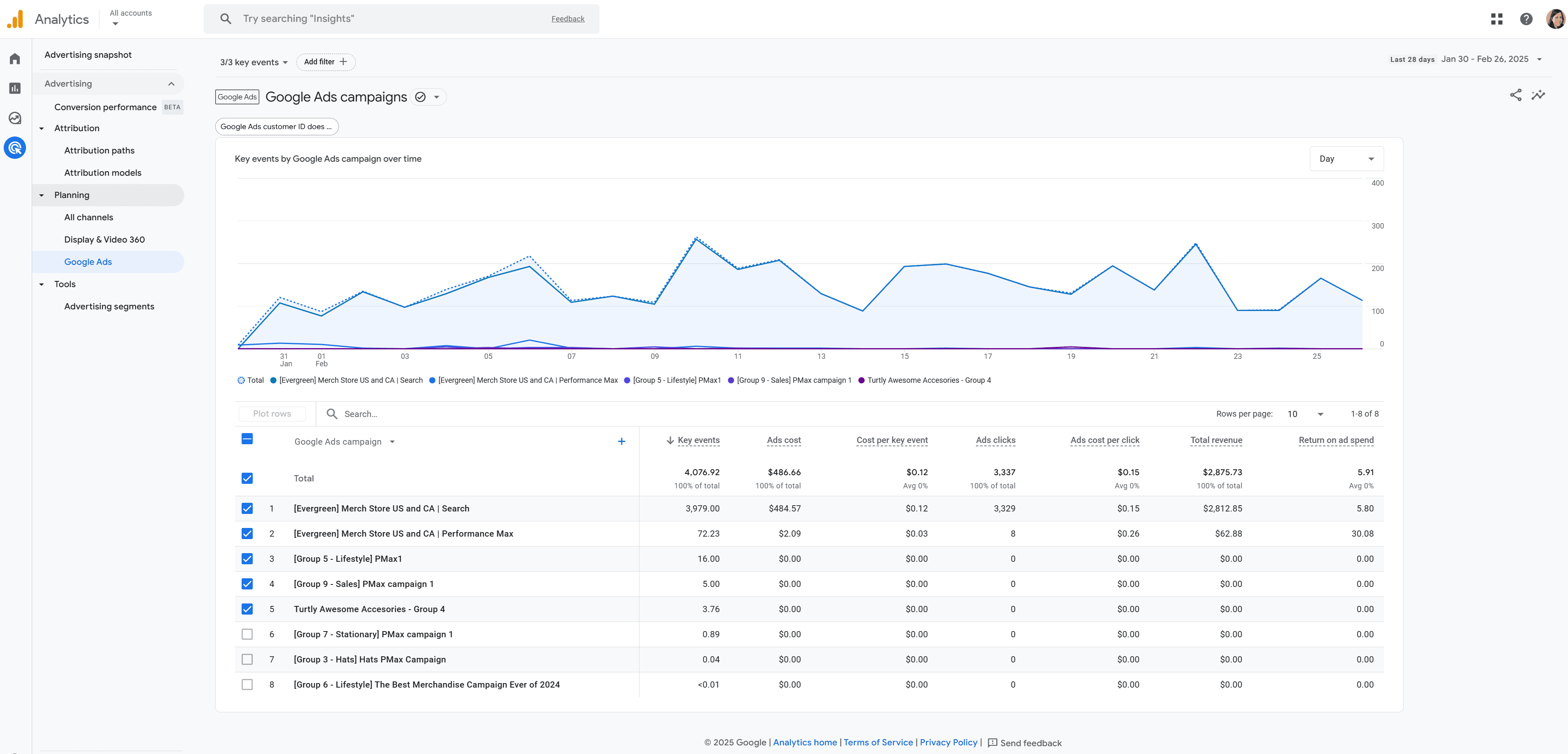1568x754 pixels.
Task: Open the Home icon in left rail
Action: [15, 59]
